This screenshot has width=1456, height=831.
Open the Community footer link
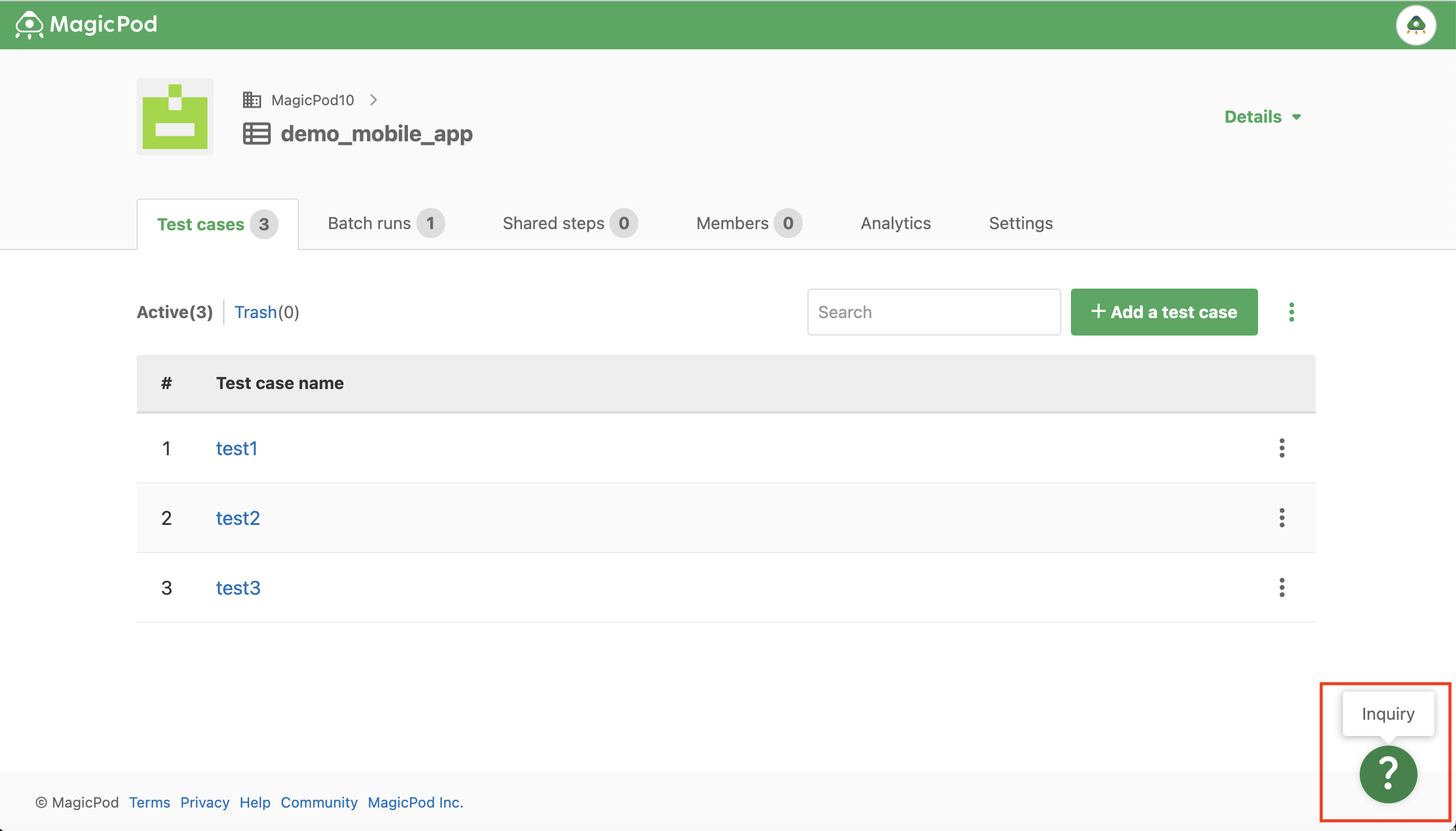pos(319,803)
